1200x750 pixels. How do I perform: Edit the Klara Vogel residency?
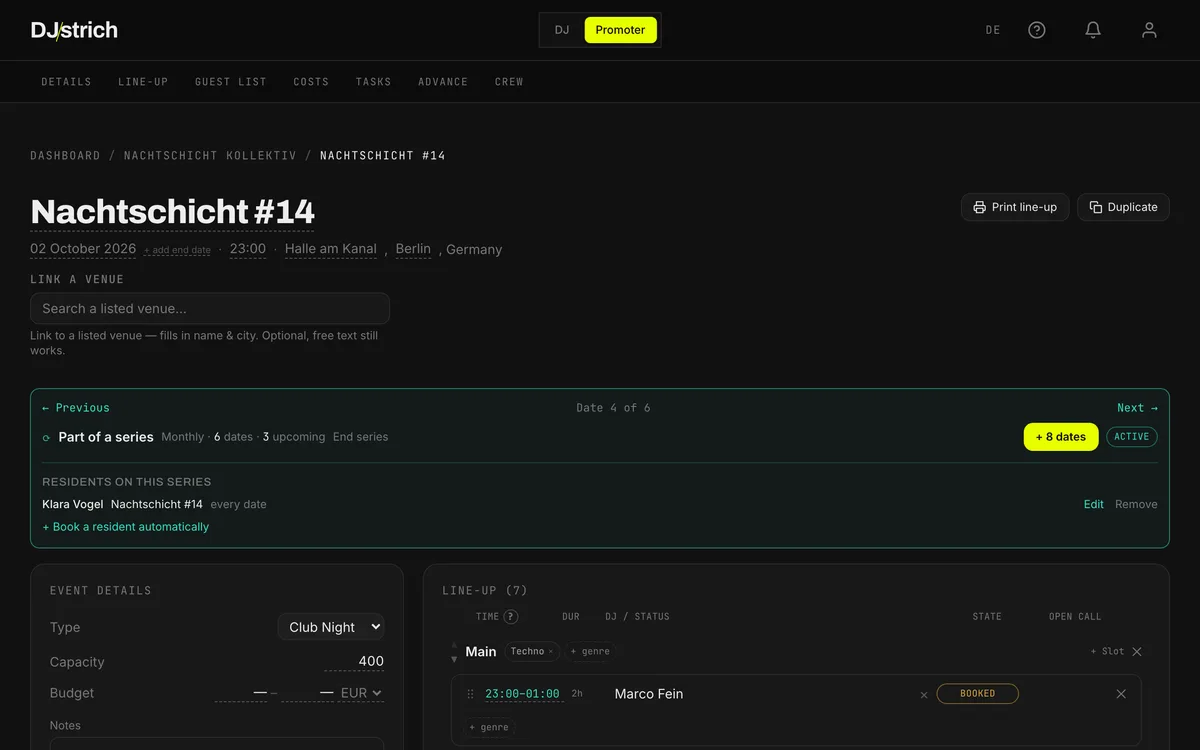[1094, 504]
